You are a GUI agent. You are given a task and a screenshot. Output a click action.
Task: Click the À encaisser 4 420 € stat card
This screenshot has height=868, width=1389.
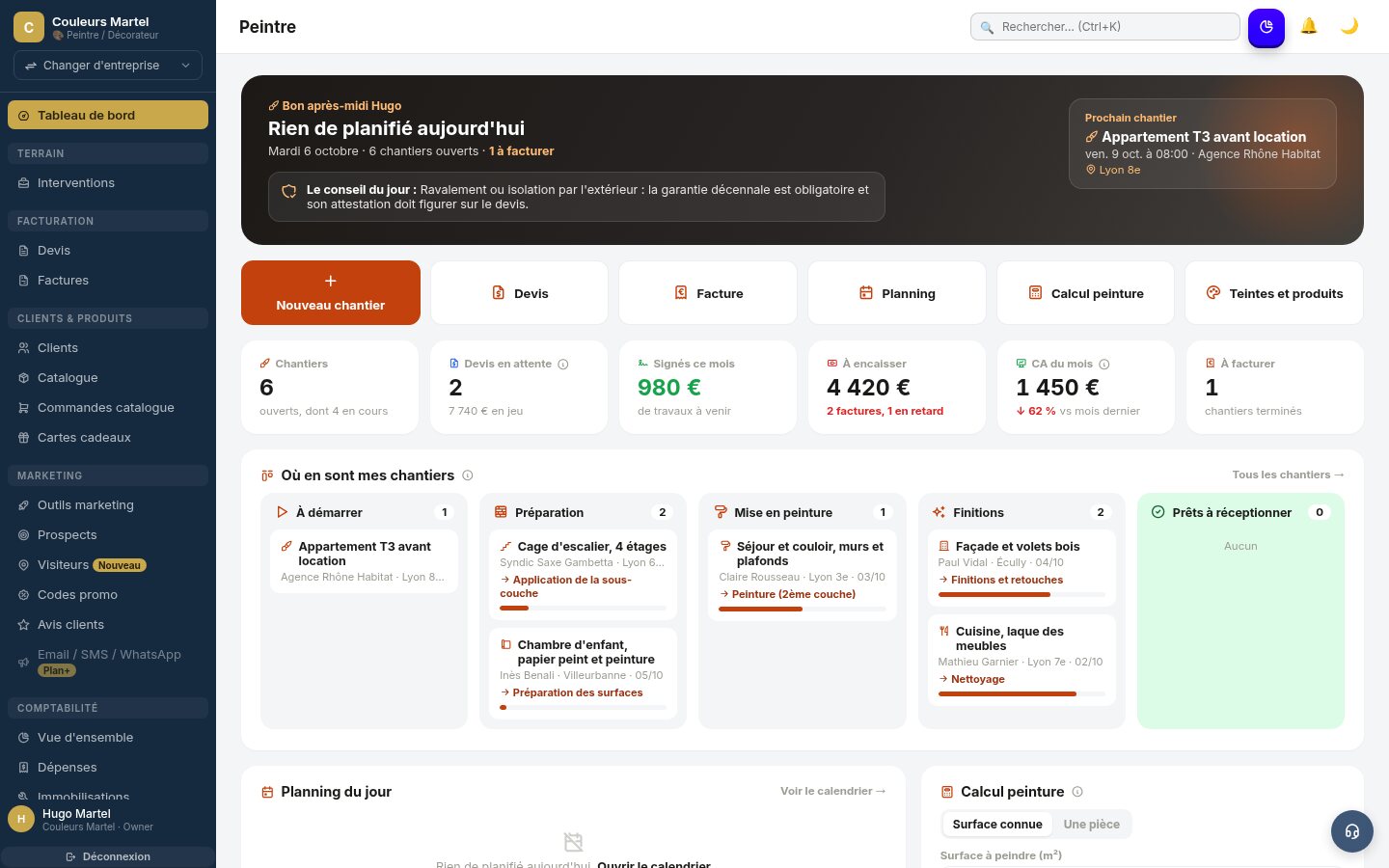pyautogui.click(x=897, y=387)
